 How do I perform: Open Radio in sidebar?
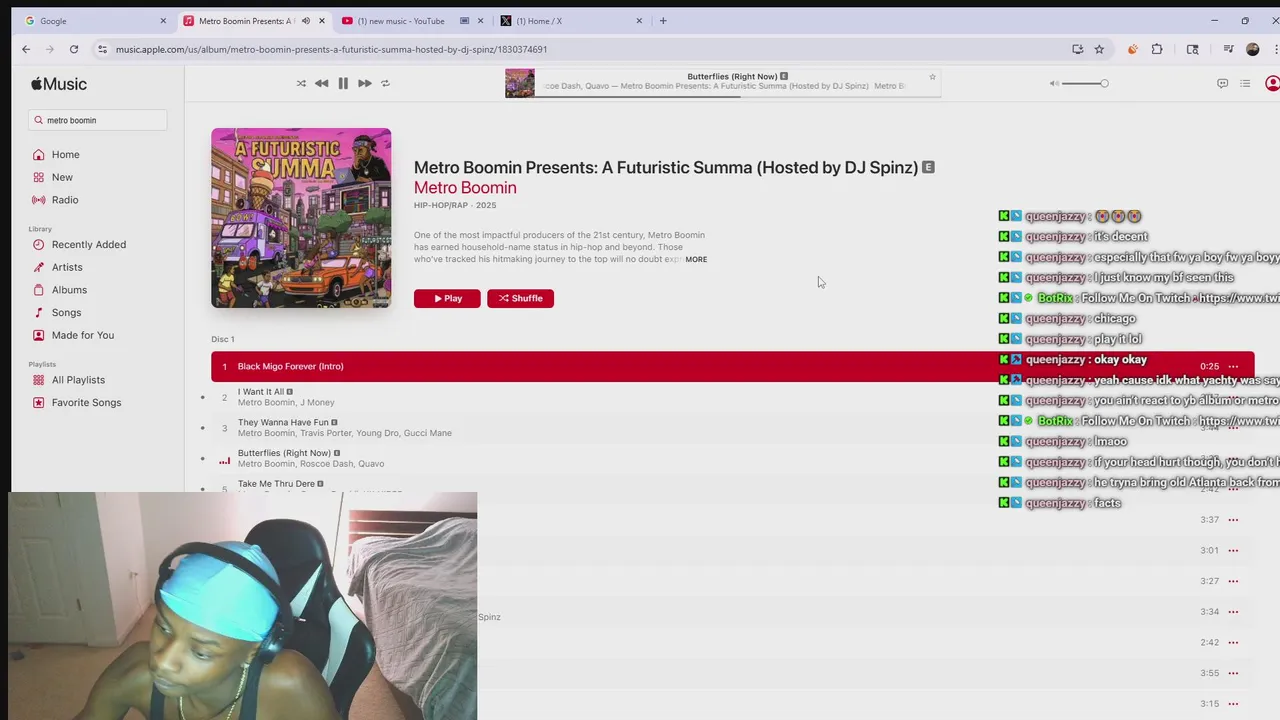click(65, 200)
